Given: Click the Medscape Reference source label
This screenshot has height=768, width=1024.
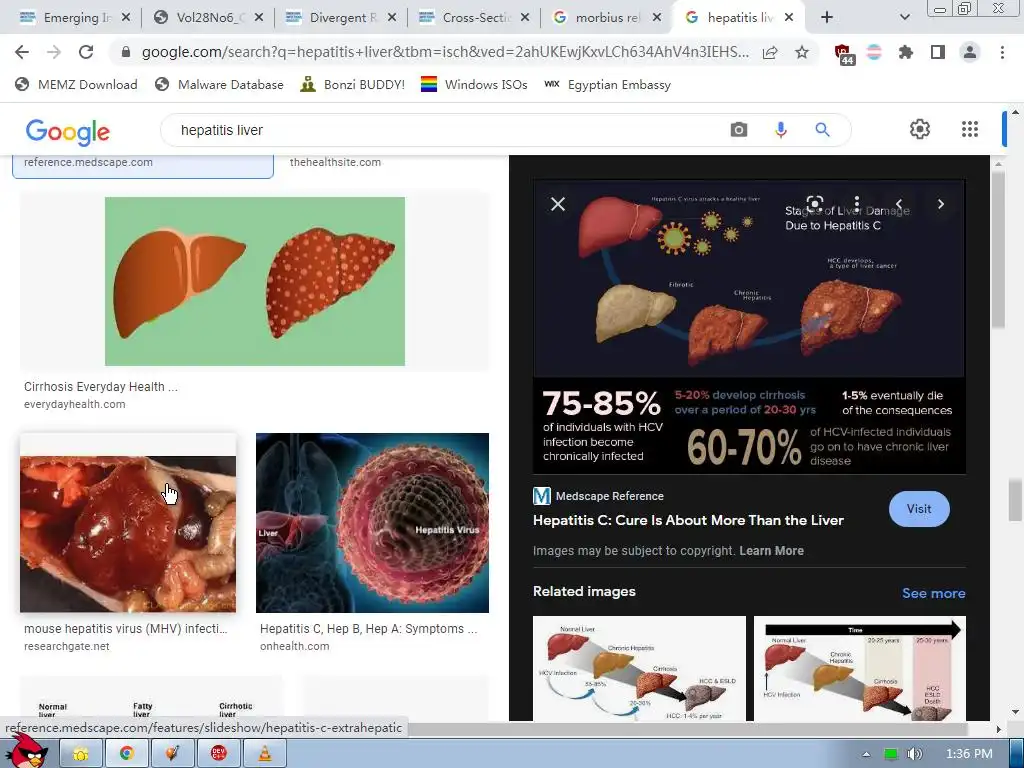Looking at the screenshot, I should (609, 496).
